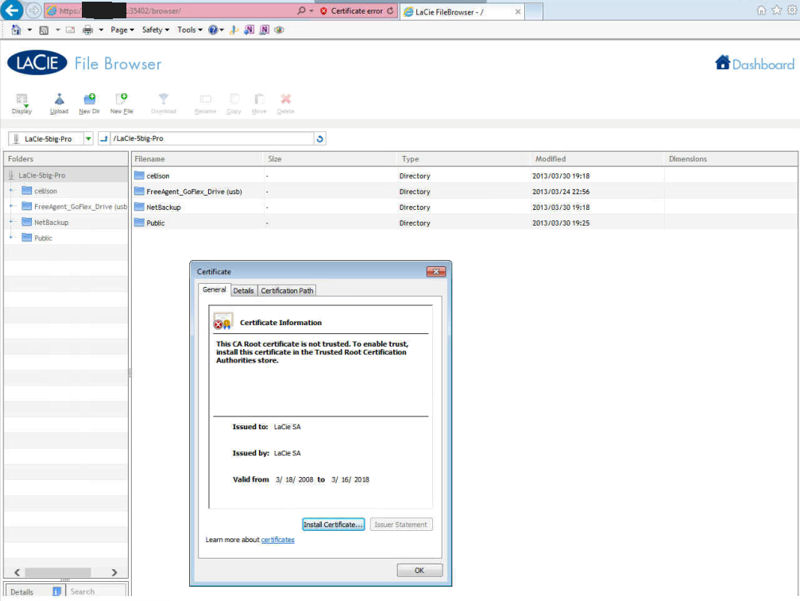Select the NetBackup row in file list
The image size is (800, 601).
coord(464,207)
